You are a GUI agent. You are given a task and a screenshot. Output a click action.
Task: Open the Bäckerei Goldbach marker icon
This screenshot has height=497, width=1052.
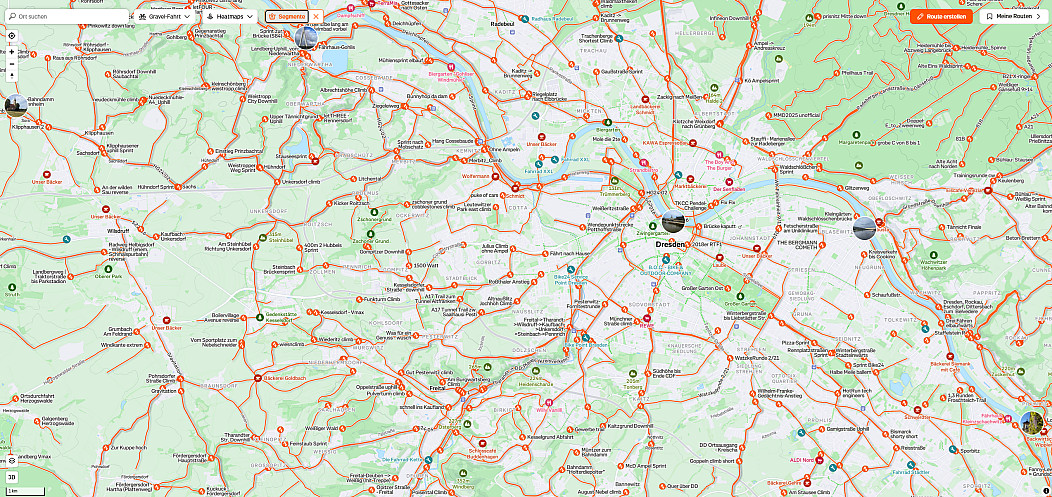coord(258,378)
